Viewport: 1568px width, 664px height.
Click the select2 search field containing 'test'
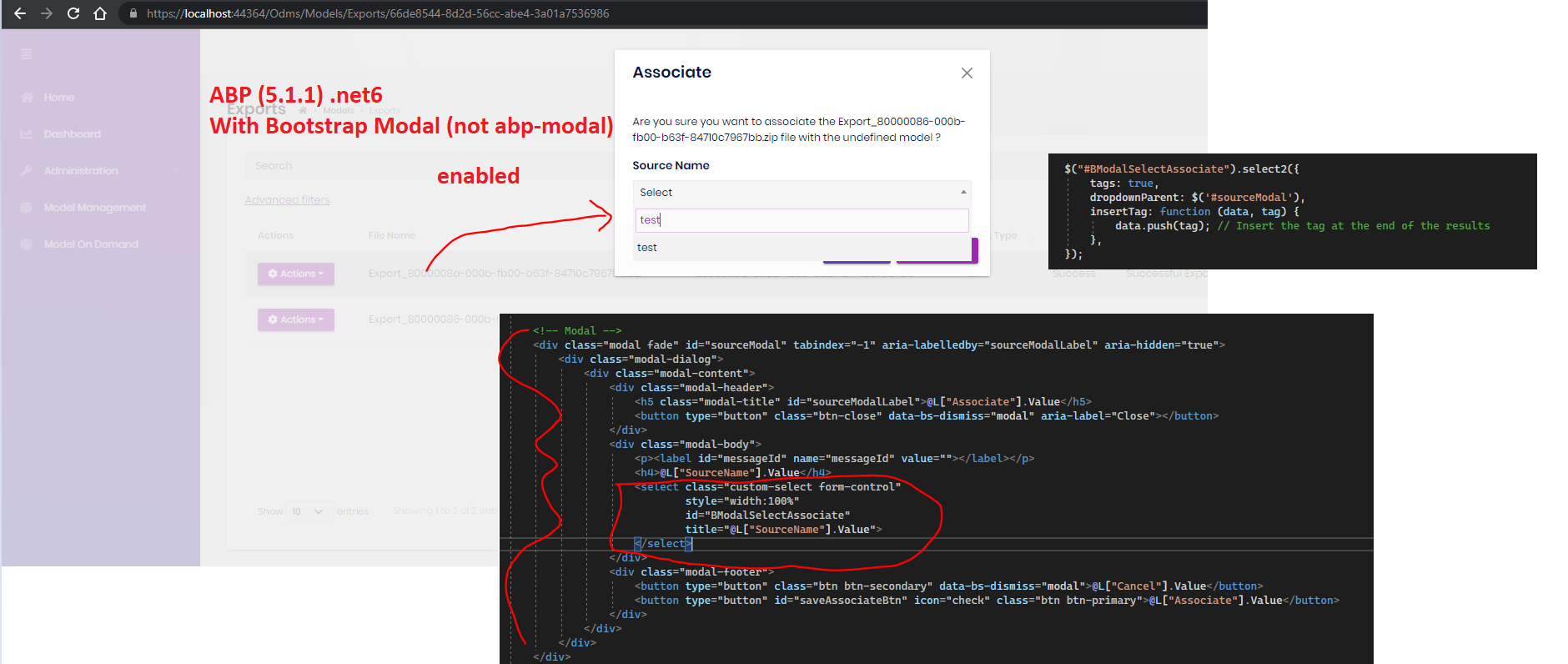pos(801,220)
